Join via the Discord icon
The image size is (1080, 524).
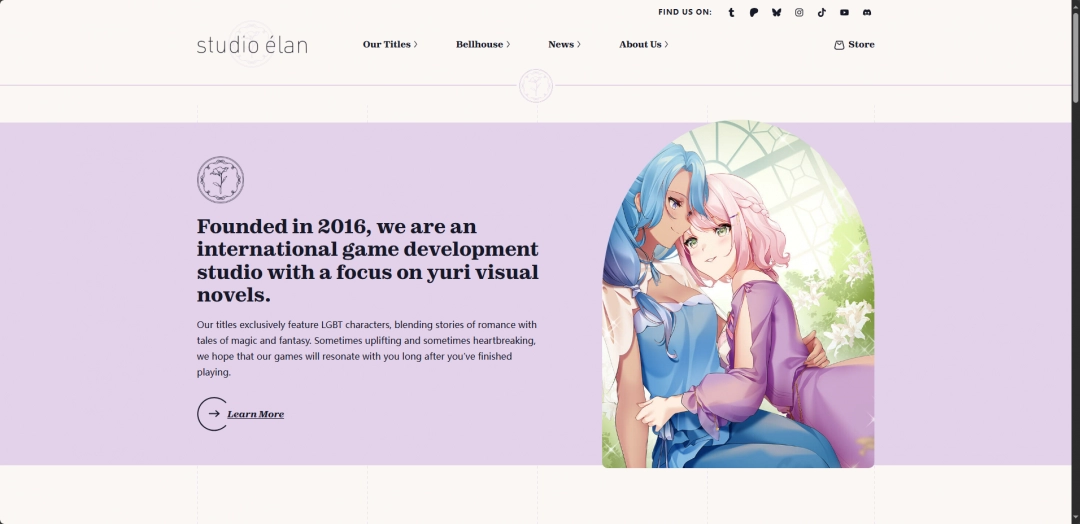[x=867, y=13]
